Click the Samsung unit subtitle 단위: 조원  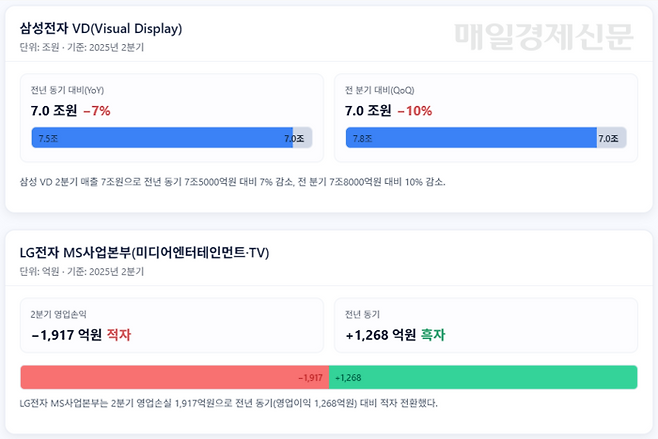pyautogui.click(x=82, y=47)
